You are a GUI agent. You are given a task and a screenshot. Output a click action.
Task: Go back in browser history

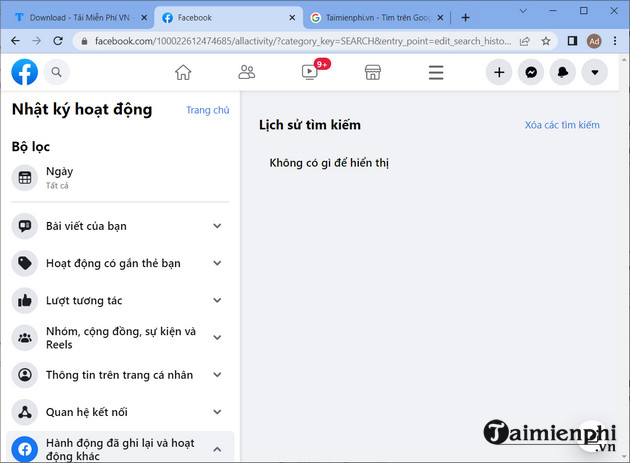(x=15, y=41)
